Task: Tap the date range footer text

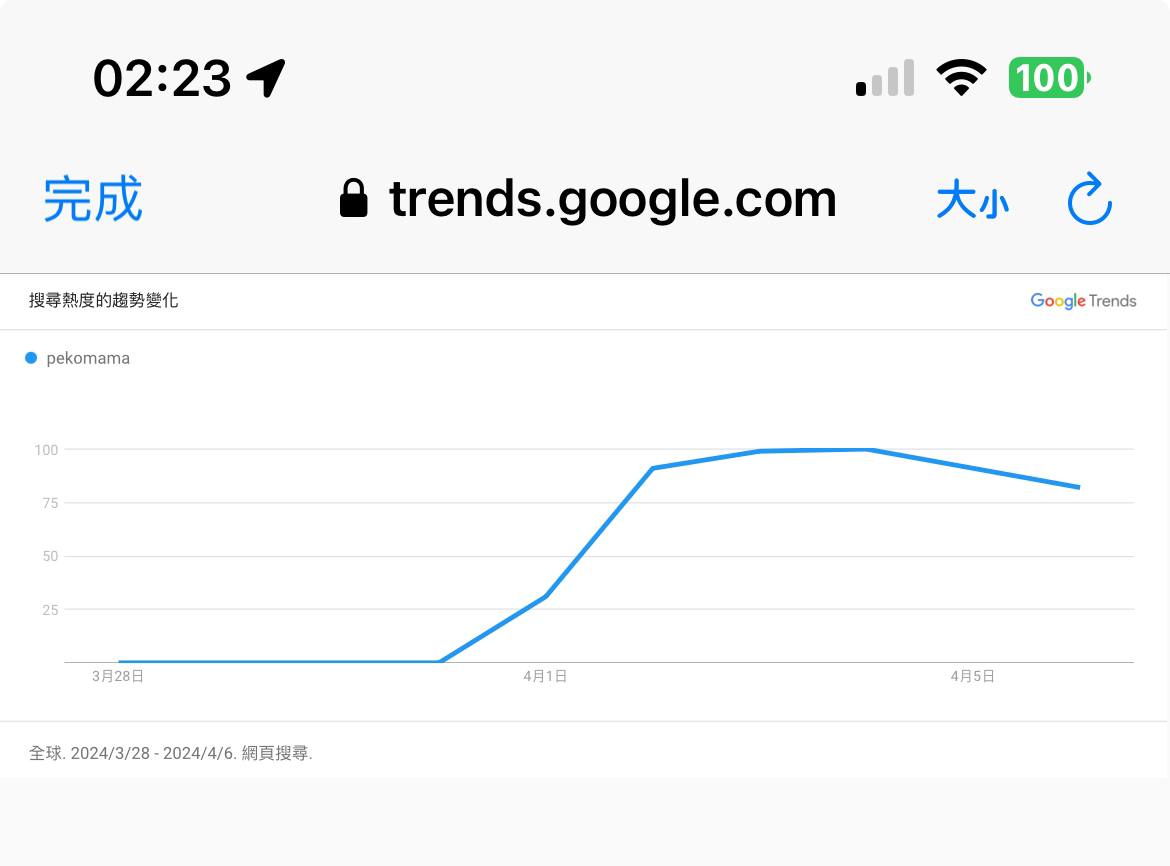Action: click(x=171, y=753)
